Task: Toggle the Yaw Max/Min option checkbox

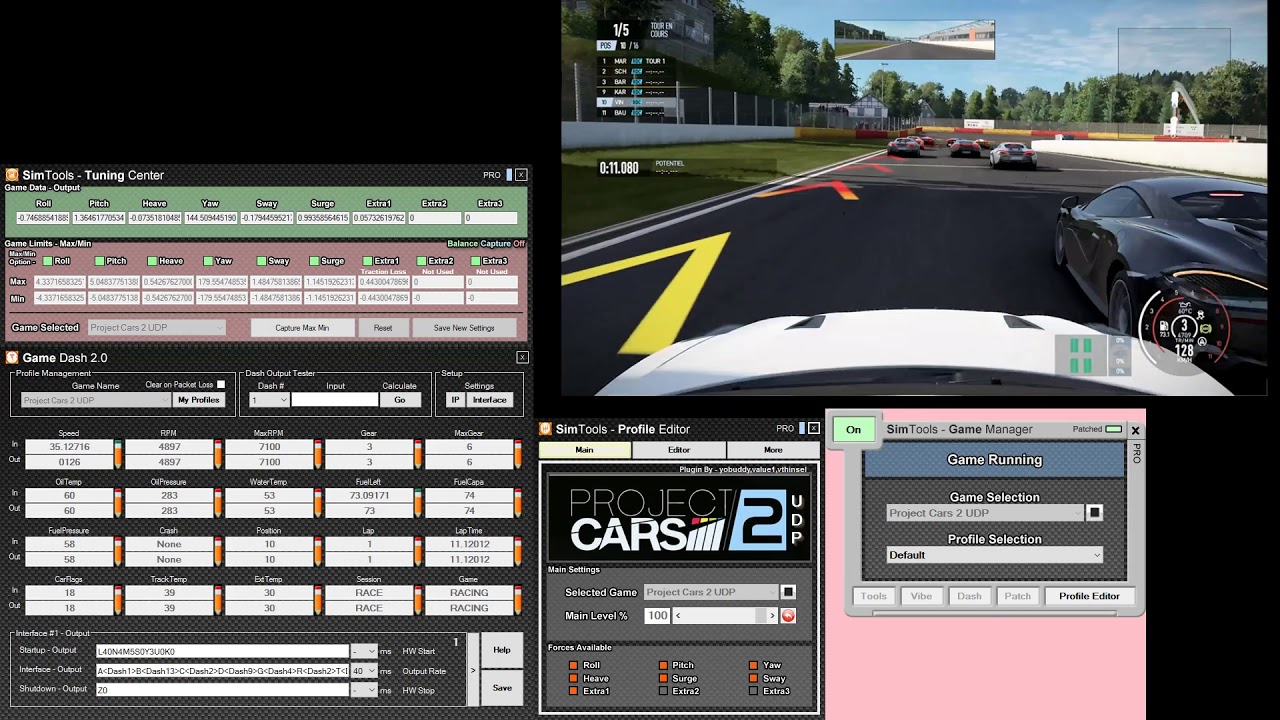Action: (207, 261)
